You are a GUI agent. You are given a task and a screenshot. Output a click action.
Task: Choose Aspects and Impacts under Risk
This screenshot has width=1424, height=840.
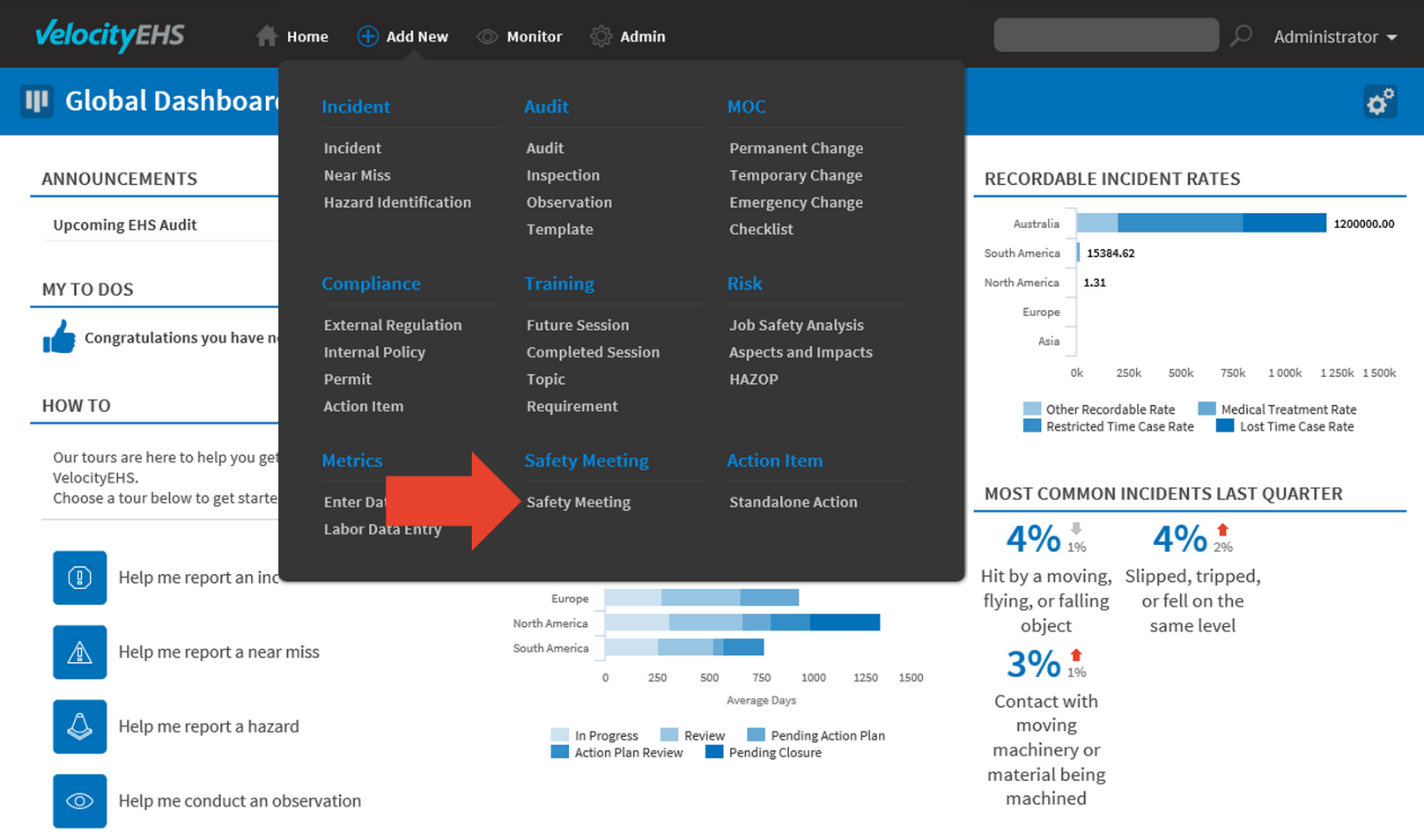click(801, 352)
